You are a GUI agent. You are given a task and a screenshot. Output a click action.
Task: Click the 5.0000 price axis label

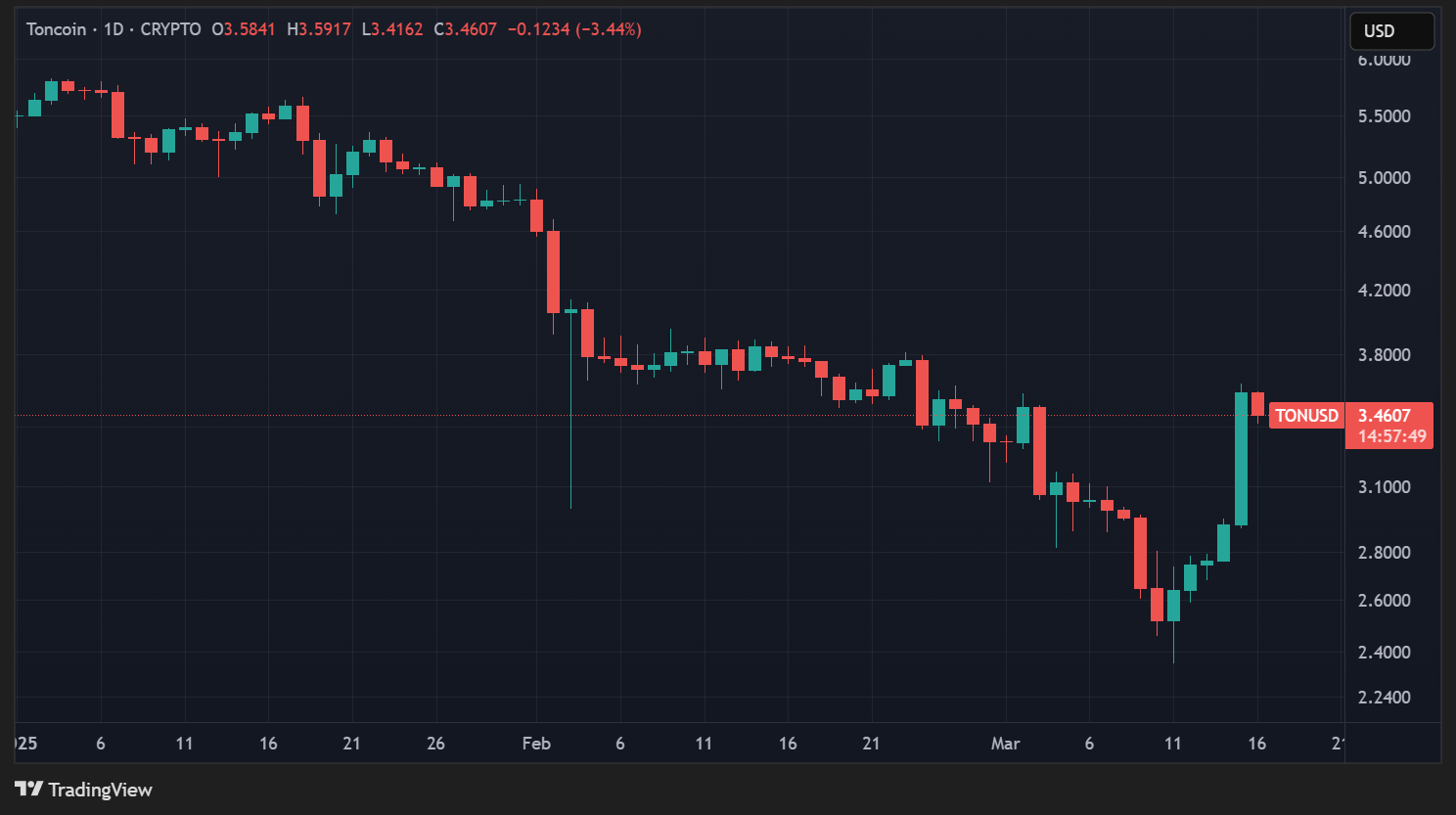tap(1384, 178)
